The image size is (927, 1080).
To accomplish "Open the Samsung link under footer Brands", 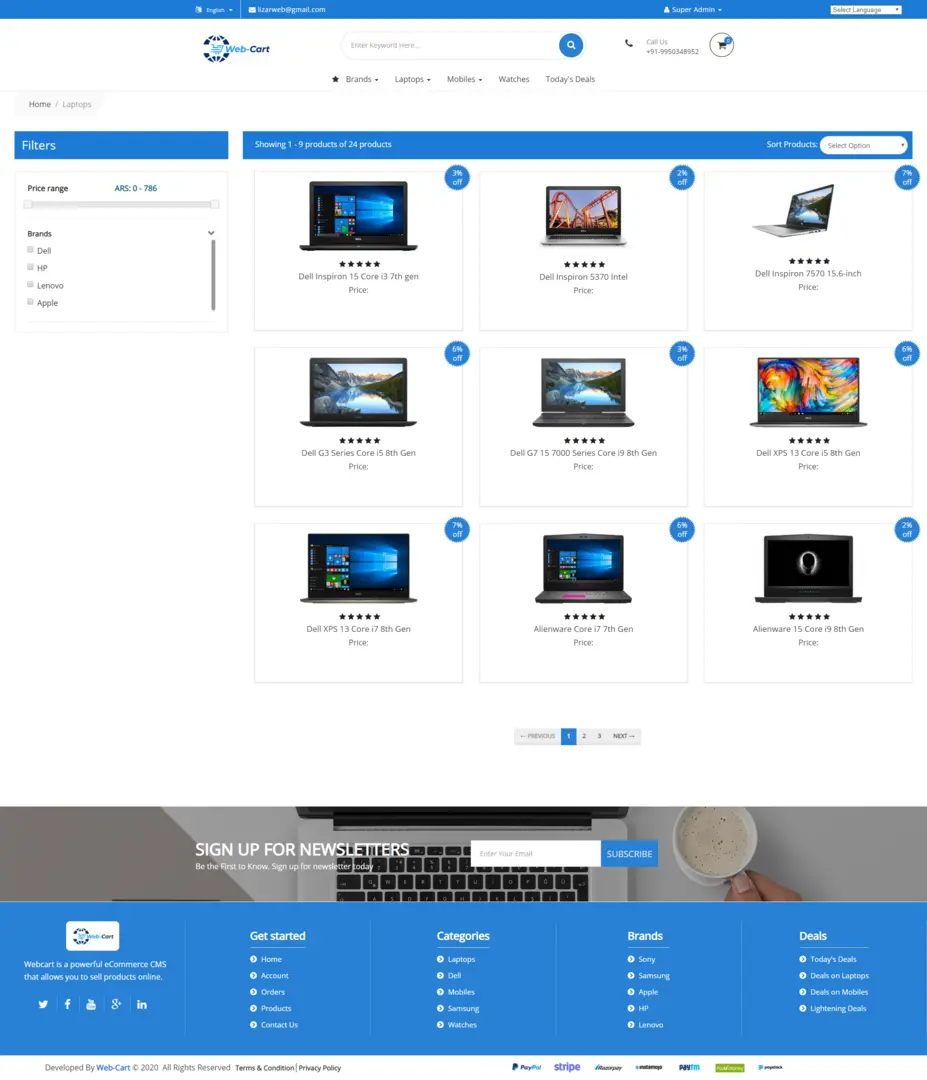I will (x=654, y=975).
